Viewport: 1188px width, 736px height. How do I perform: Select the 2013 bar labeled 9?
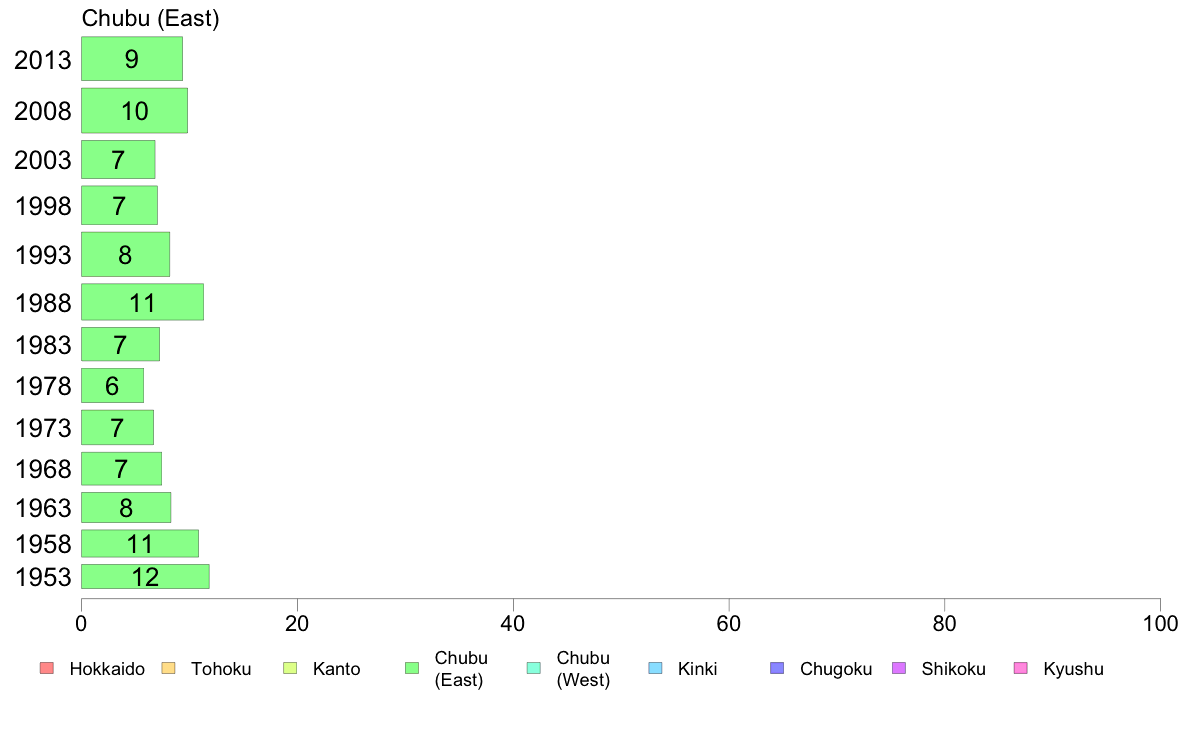[132, 58]
